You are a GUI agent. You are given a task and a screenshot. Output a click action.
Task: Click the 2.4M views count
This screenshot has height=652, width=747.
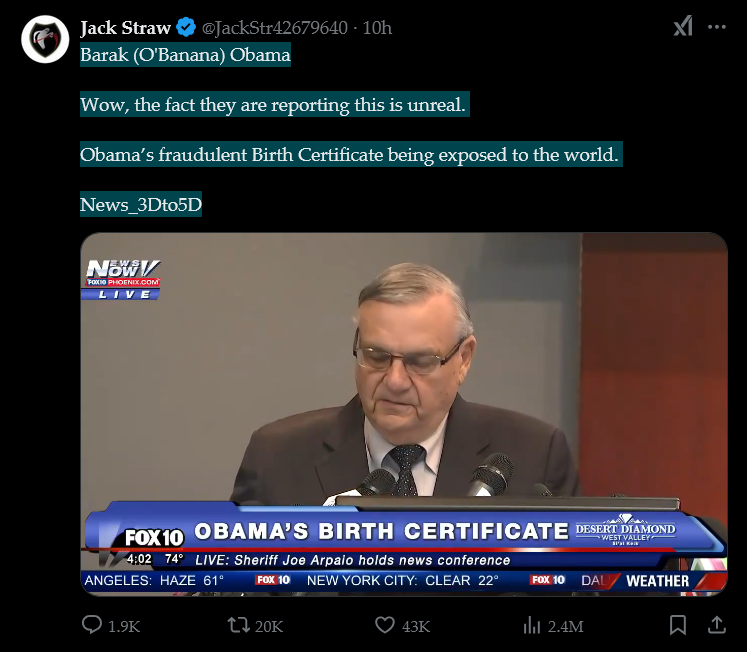[566, 626]
